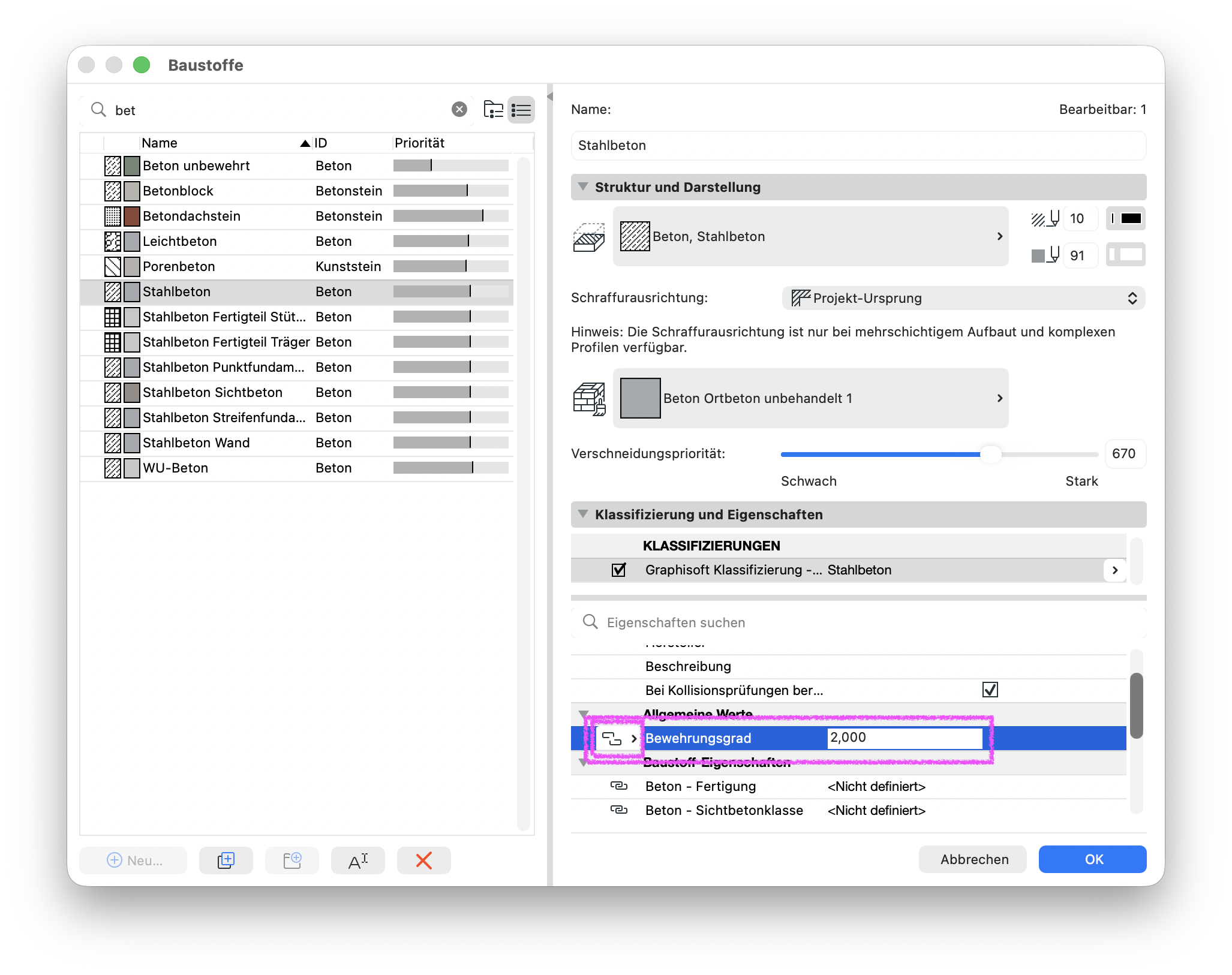Click the link icon beside Bewehrungsgrad
Screen dimensions: 1232x975
pos(611,738)
